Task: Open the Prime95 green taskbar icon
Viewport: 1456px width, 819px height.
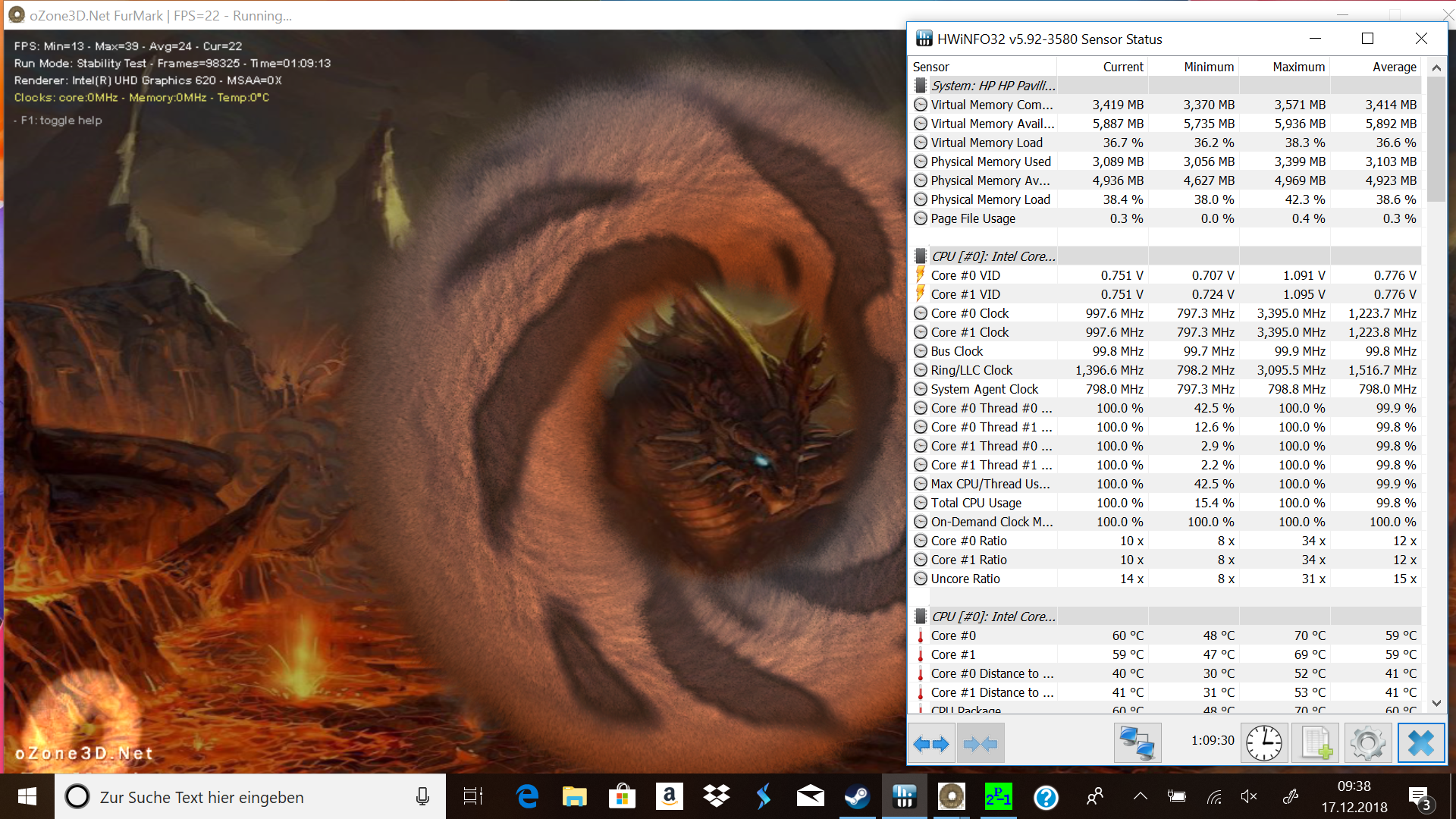Action: tap(998, 797)
